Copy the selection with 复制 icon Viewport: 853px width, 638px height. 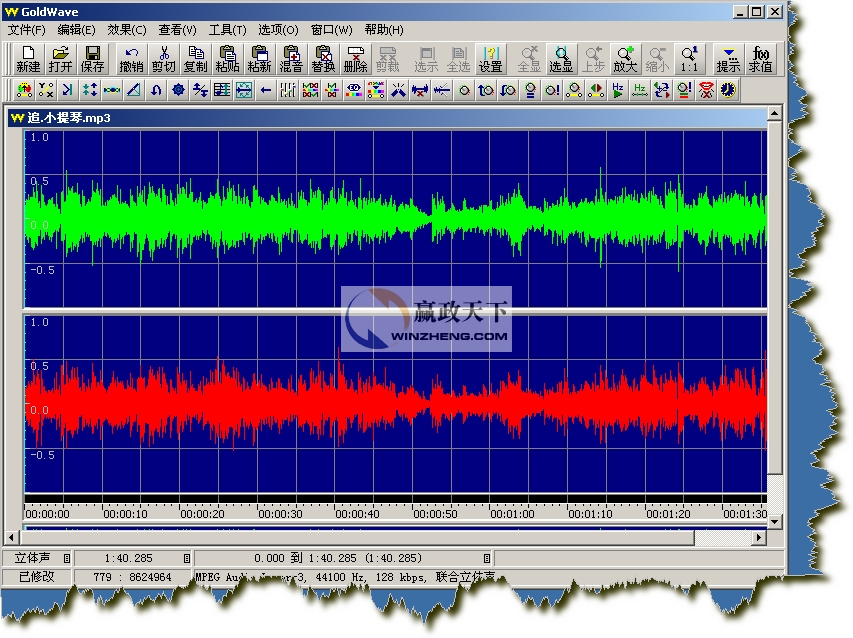(196, 59)
